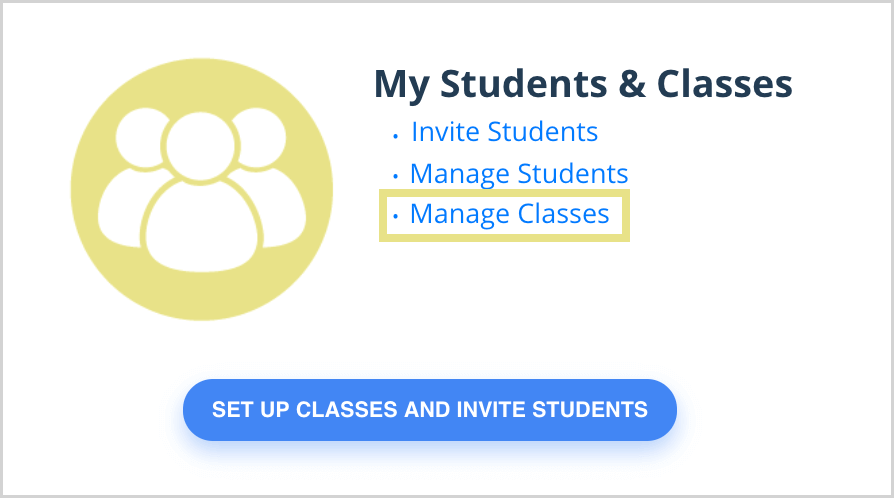Click the bullet beside Invite Students
Image resolution: width=894 pixels, height=498 pixels.
(395, 136)
